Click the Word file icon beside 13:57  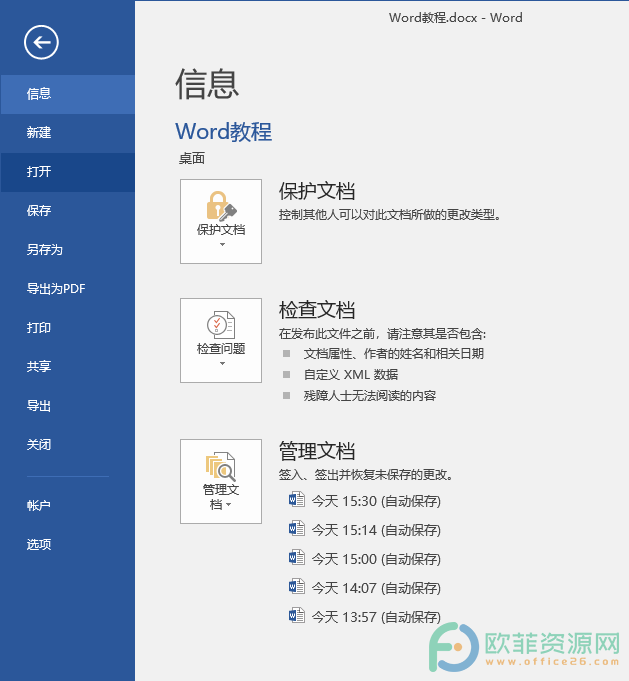[297, 615]
